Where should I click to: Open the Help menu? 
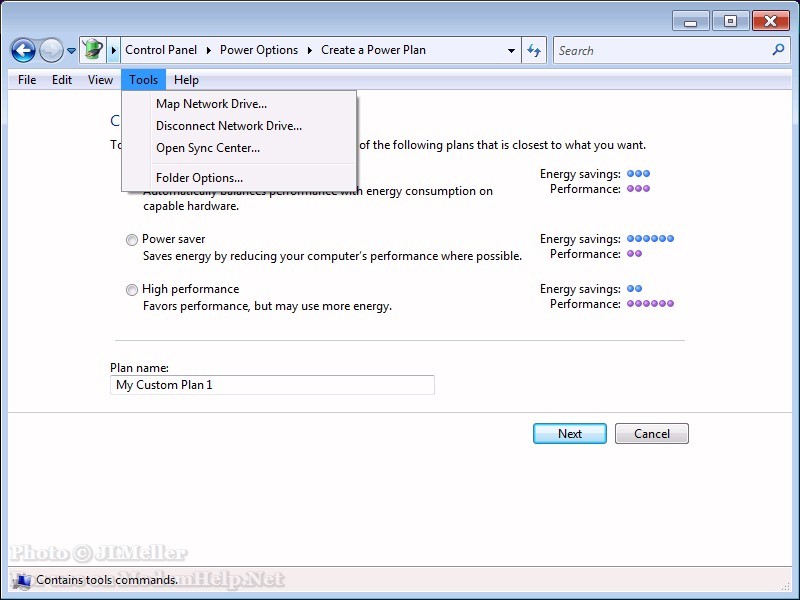[186, 80]
